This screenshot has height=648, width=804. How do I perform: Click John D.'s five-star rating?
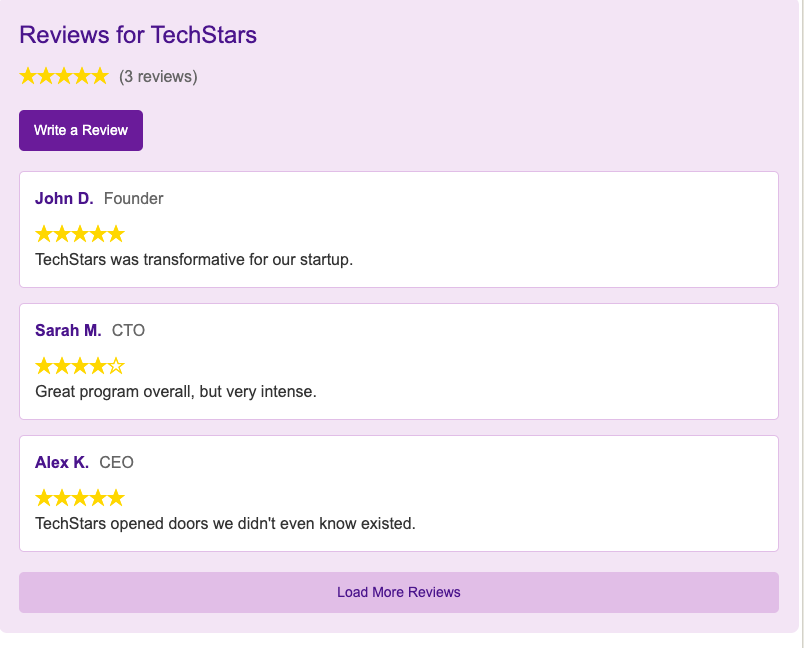click(x=80, y=234)
